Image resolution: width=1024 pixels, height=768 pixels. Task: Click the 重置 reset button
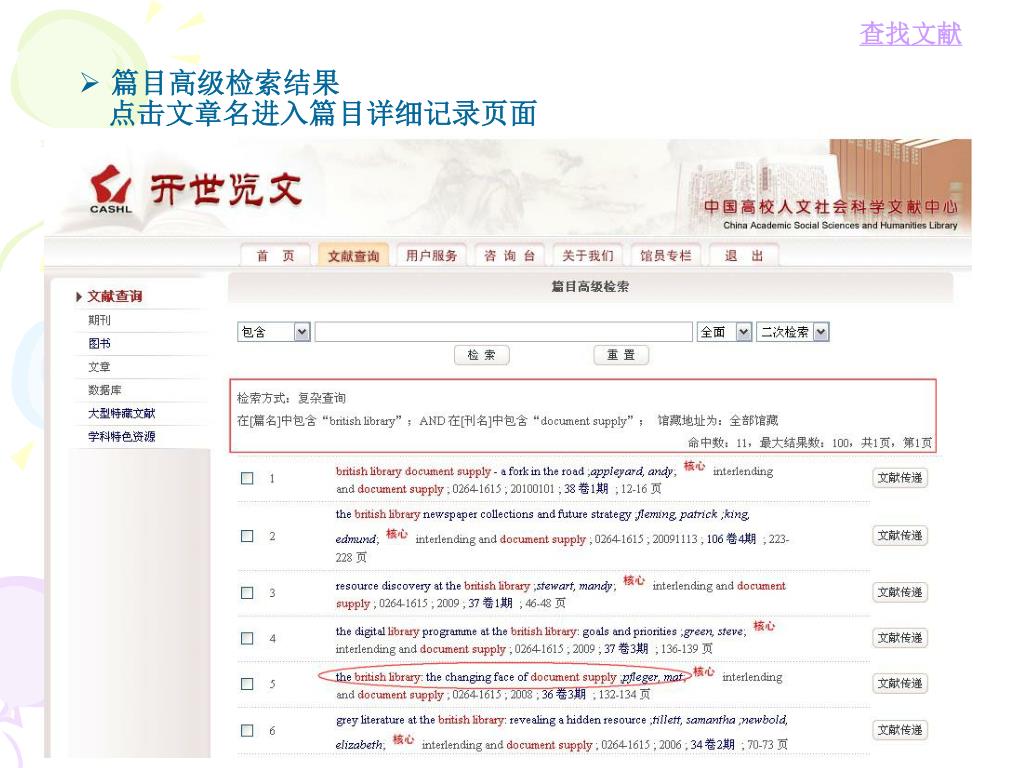click(x=621, y=355)
